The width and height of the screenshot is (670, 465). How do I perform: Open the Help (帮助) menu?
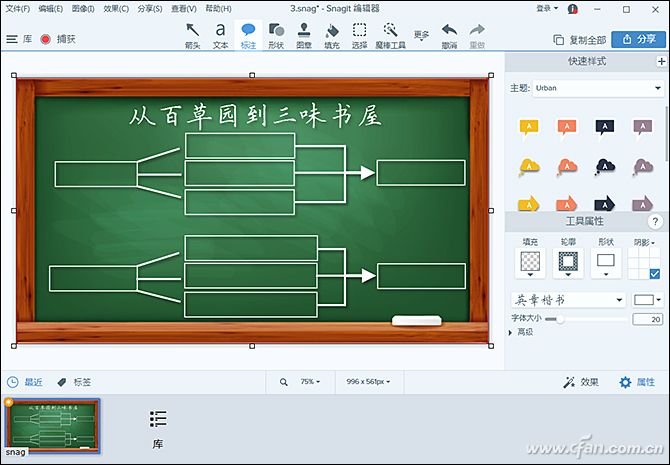[x=218, y=8]
